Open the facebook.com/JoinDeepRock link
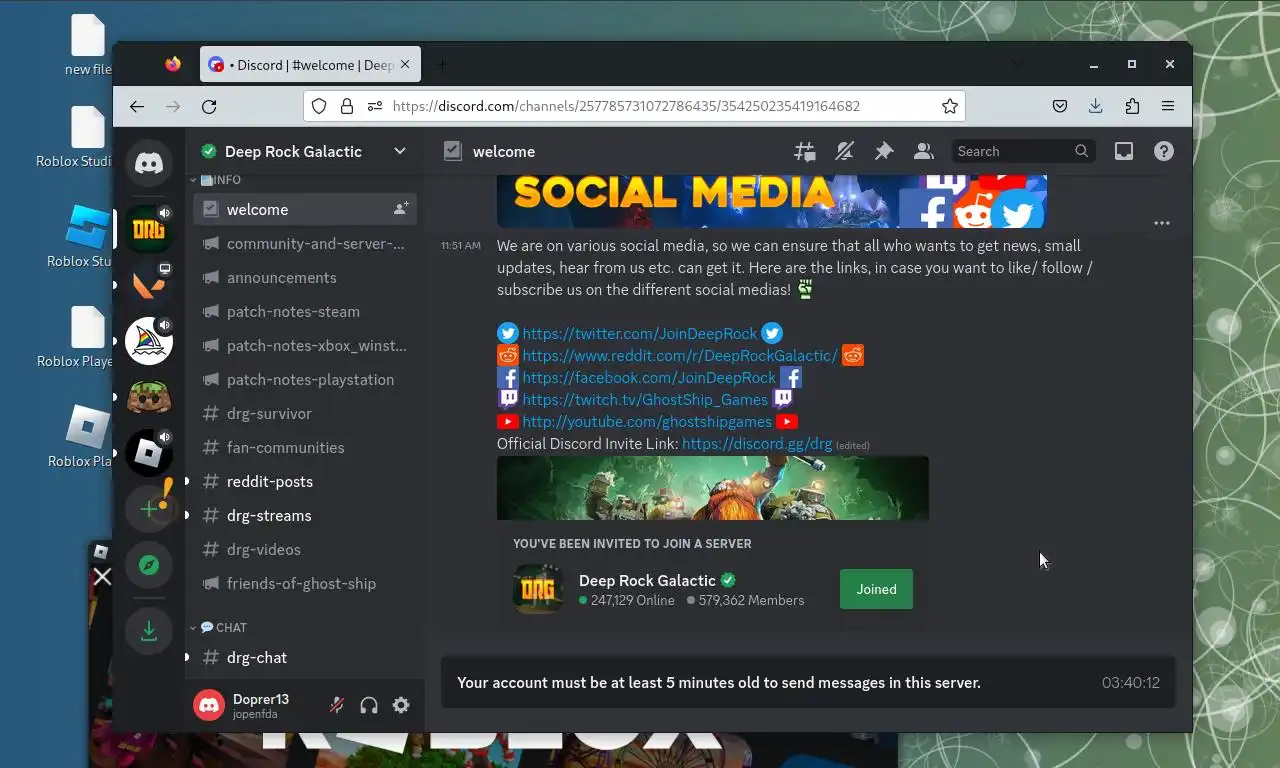This screenshot has width=1280, height=768. coord(649,377)
